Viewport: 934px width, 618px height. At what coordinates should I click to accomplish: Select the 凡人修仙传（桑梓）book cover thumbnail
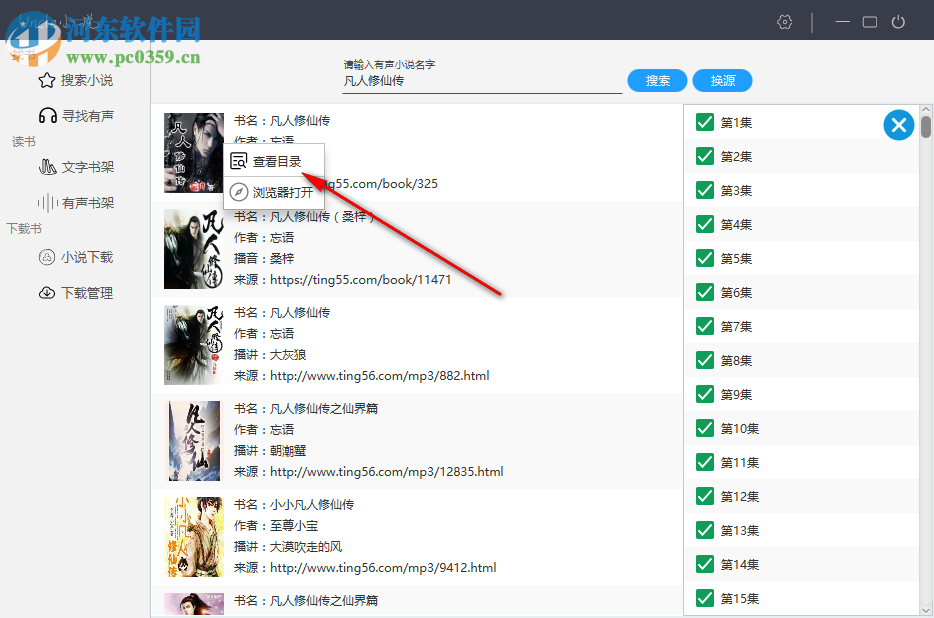[192, 249]
